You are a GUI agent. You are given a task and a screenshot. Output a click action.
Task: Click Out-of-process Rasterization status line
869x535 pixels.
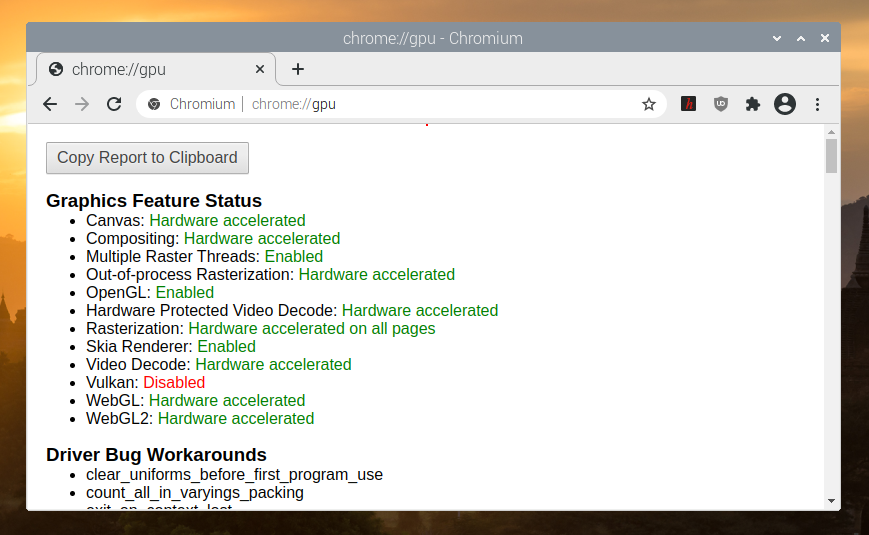coord(270,274)
